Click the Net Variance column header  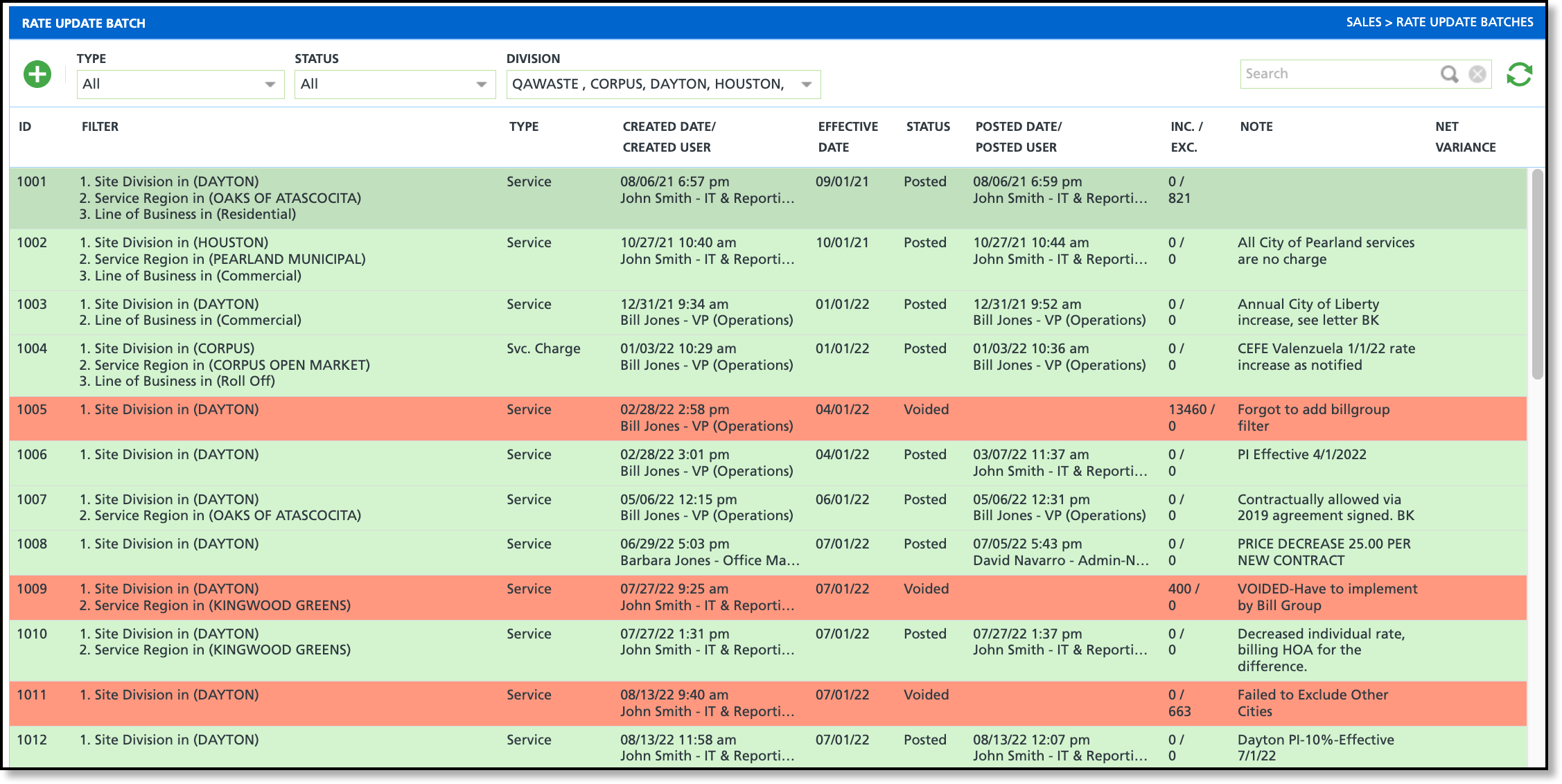(1464, 136)
